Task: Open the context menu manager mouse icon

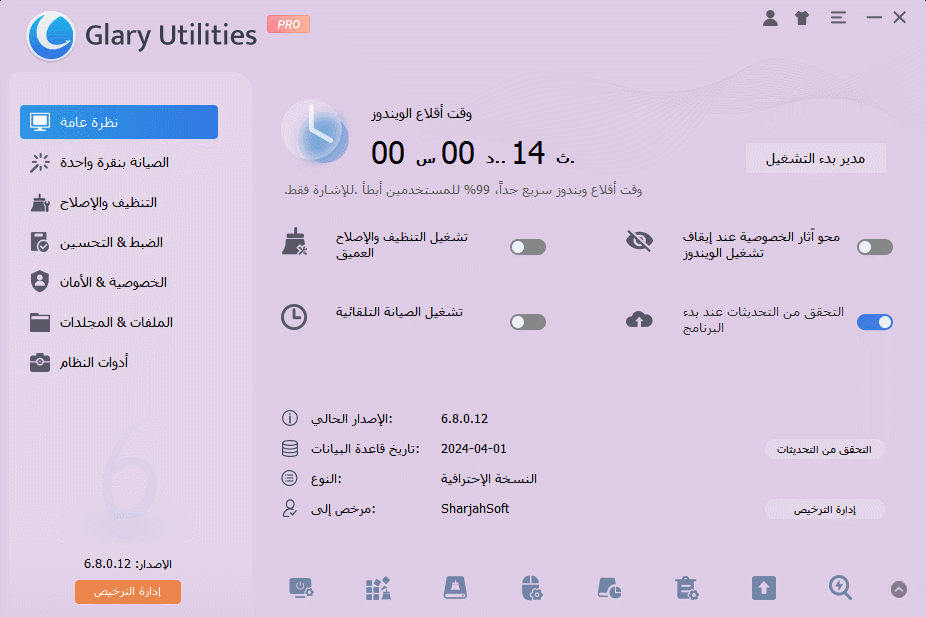Action: coord(532,588)
